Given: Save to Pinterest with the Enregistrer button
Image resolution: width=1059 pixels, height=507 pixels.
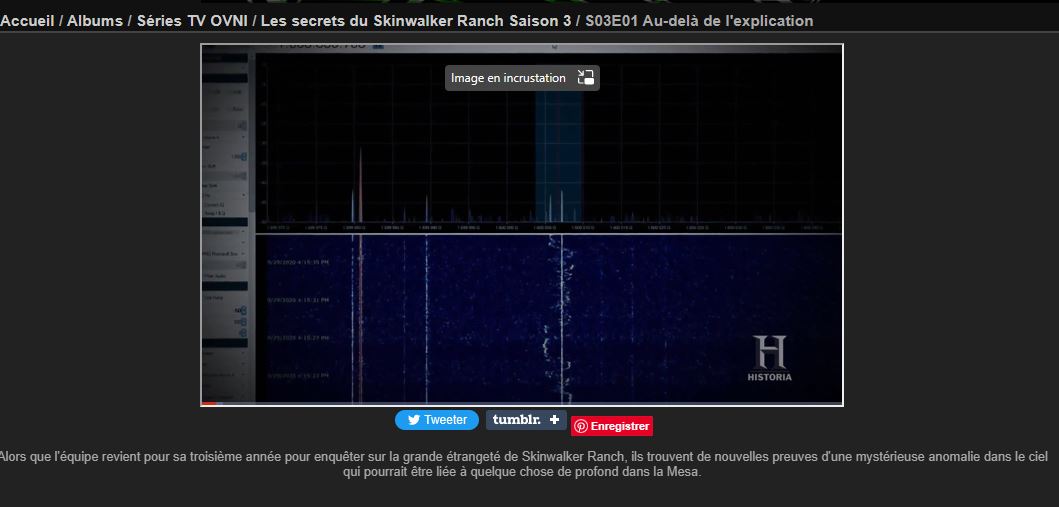Looking at the screenshot, I should (x=612, y=426).
